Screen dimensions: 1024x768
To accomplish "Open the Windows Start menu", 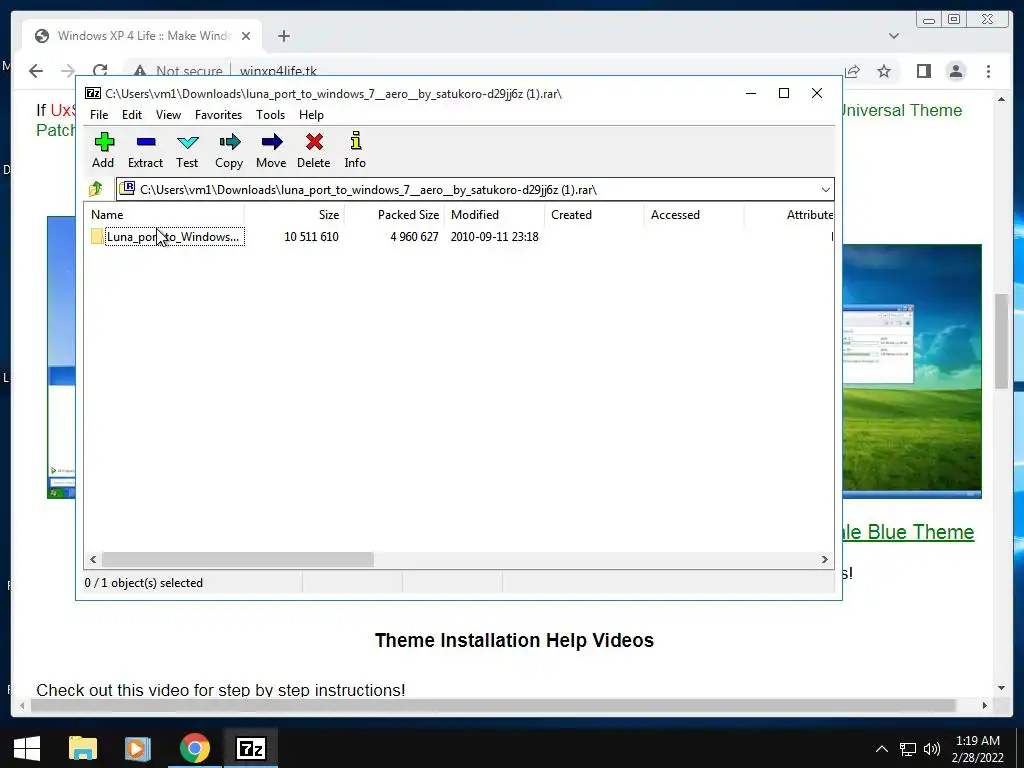I will pos(27,748).
